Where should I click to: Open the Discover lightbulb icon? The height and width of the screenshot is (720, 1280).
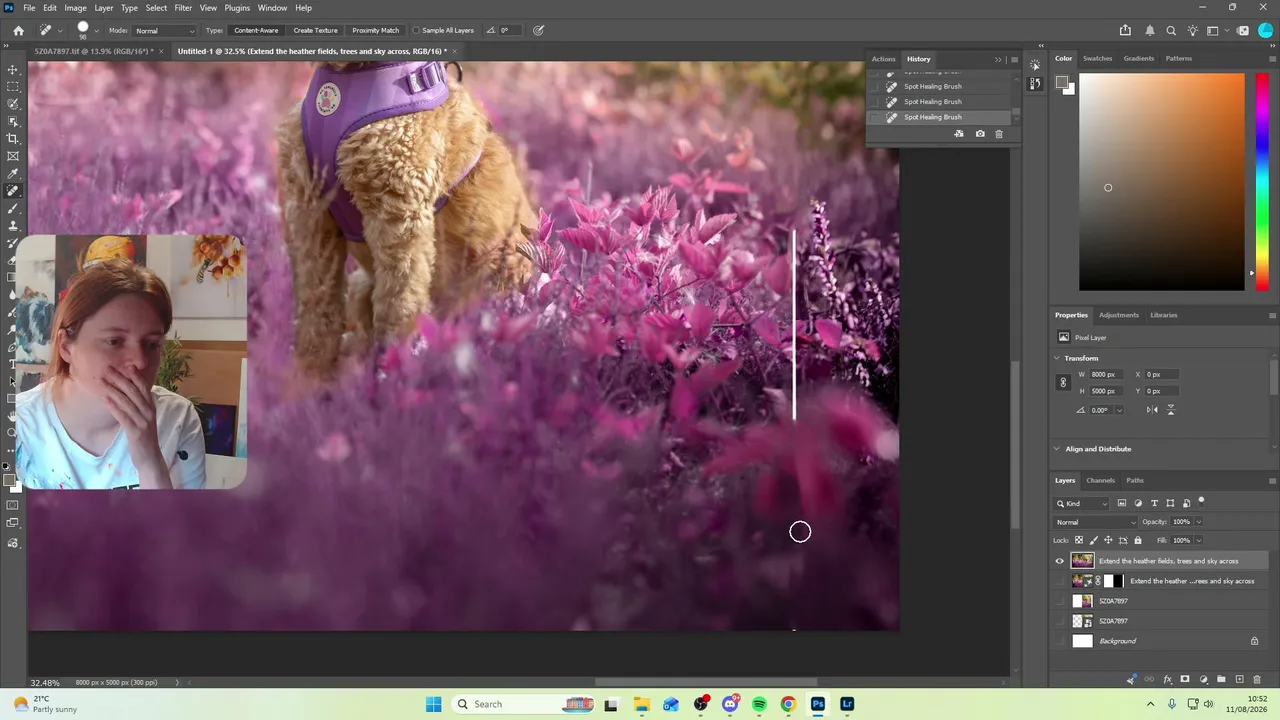pyautogui.click(x=1192, y=30)
